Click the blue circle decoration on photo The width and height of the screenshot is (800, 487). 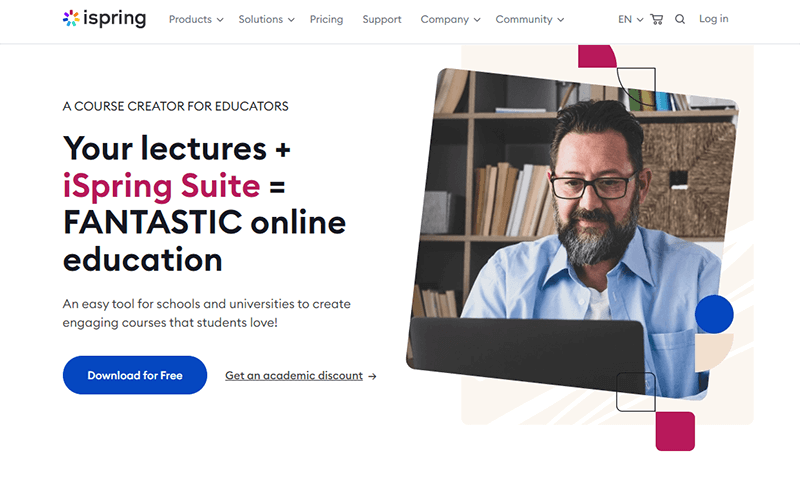(714, 314)
